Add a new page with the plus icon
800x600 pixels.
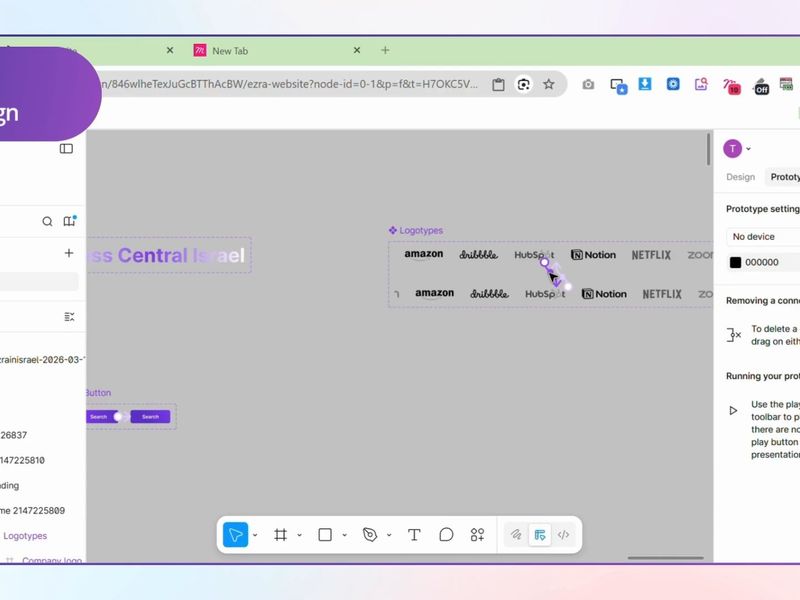[69, 253]
